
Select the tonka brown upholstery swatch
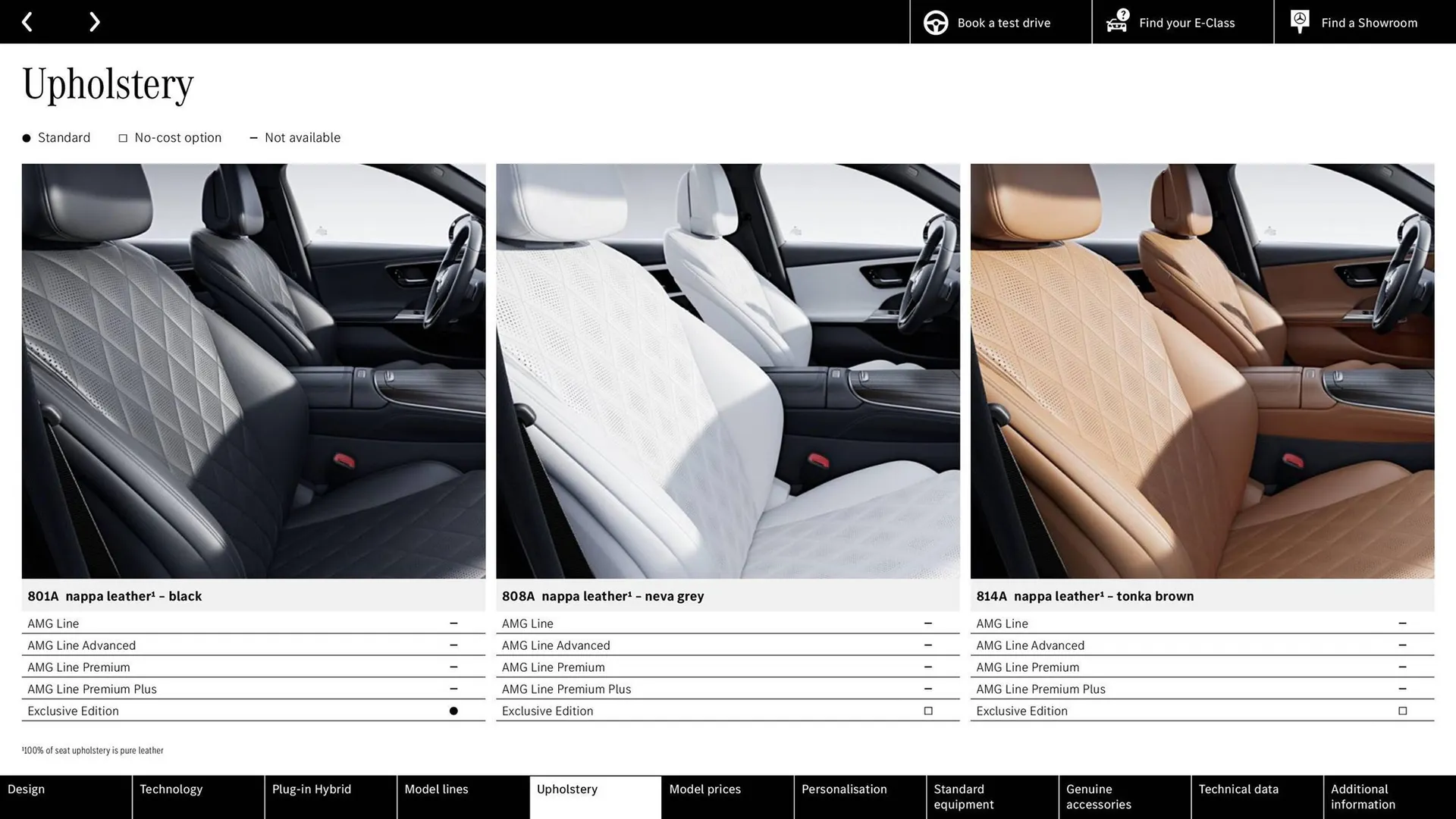tap(1201, 372)
